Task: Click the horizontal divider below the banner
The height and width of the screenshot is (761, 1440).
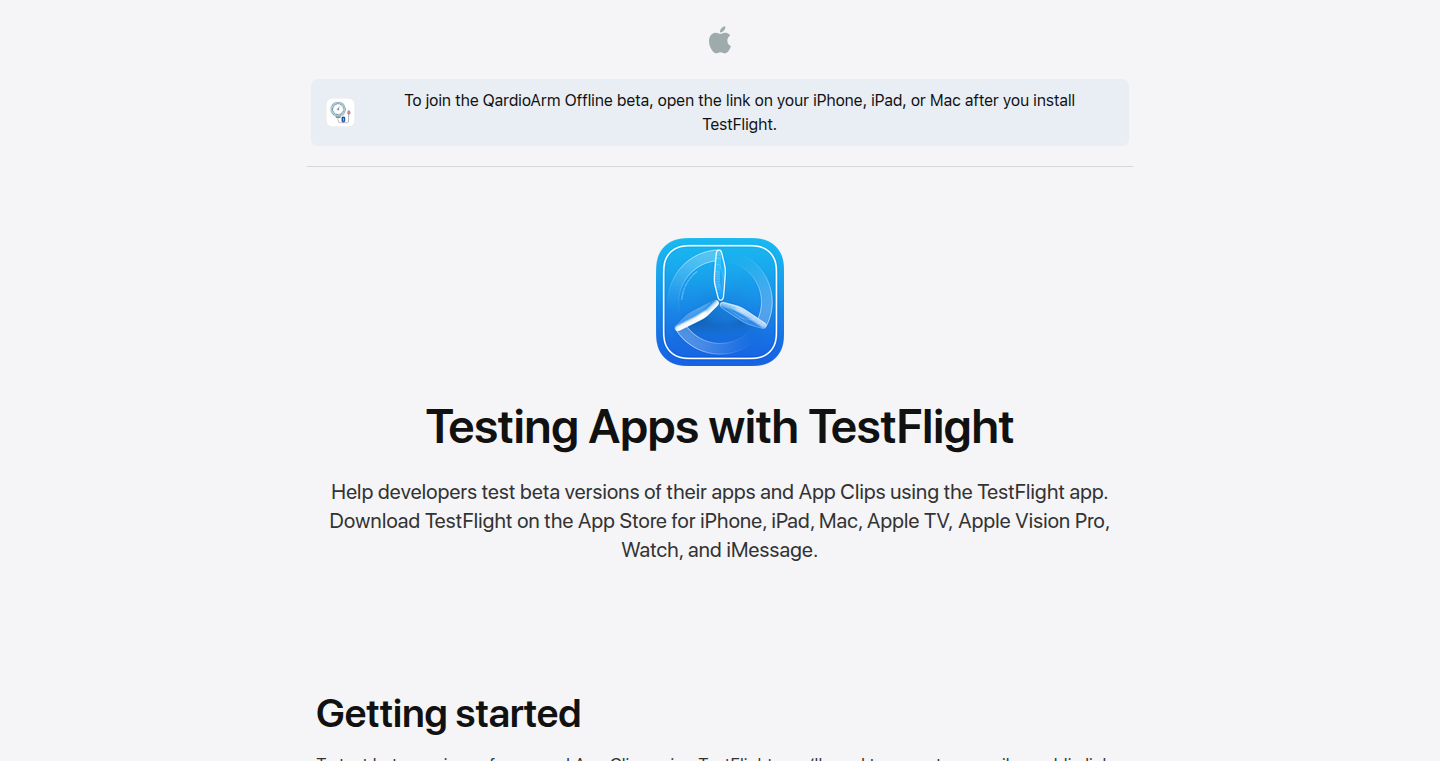Action: [720, 166]
